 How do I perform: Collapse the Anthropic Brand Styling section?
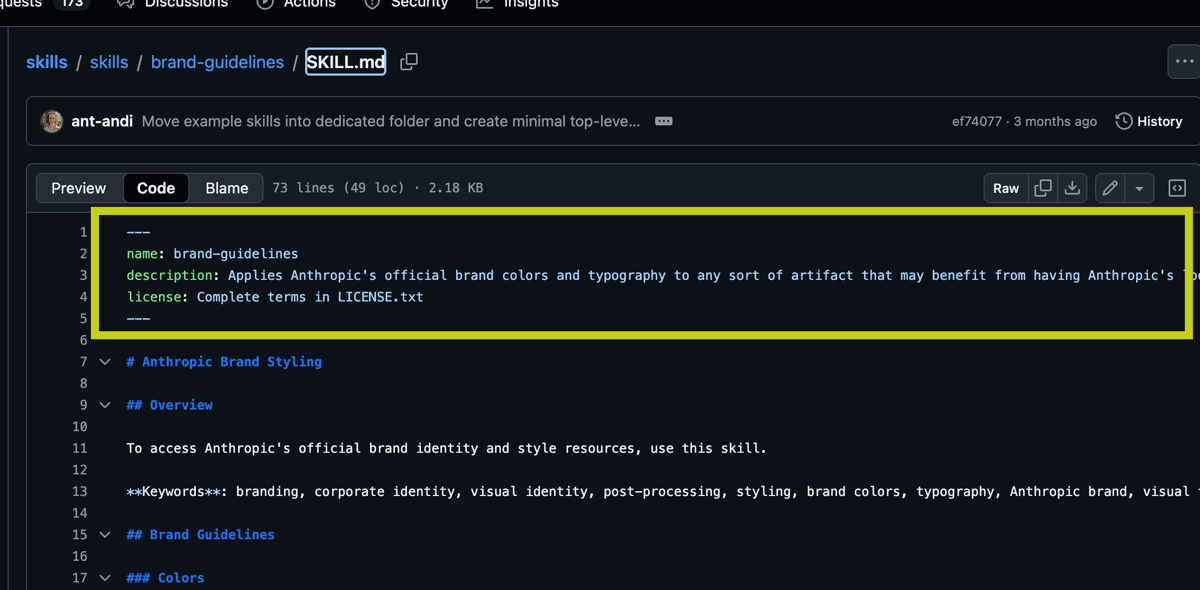coord(105,362)
